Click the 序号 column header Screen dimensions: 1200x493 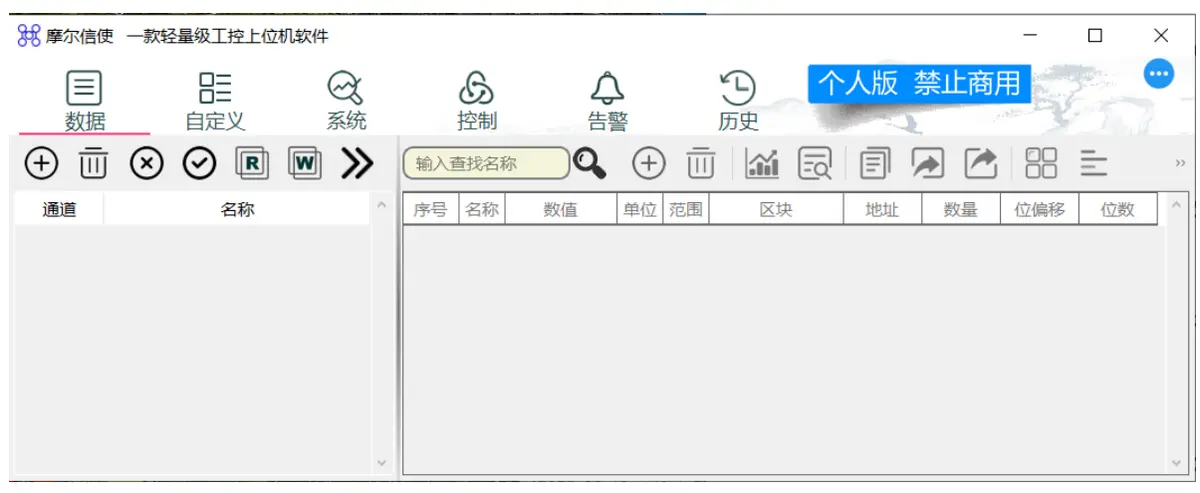coord(430,210)
